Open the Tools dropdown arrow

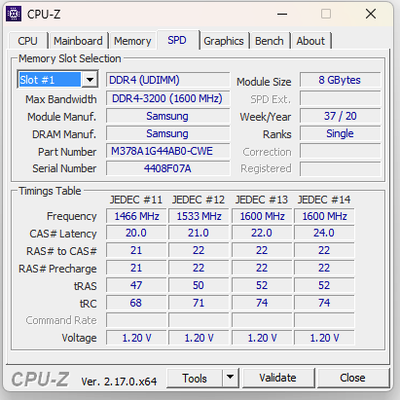click(230, 378)
